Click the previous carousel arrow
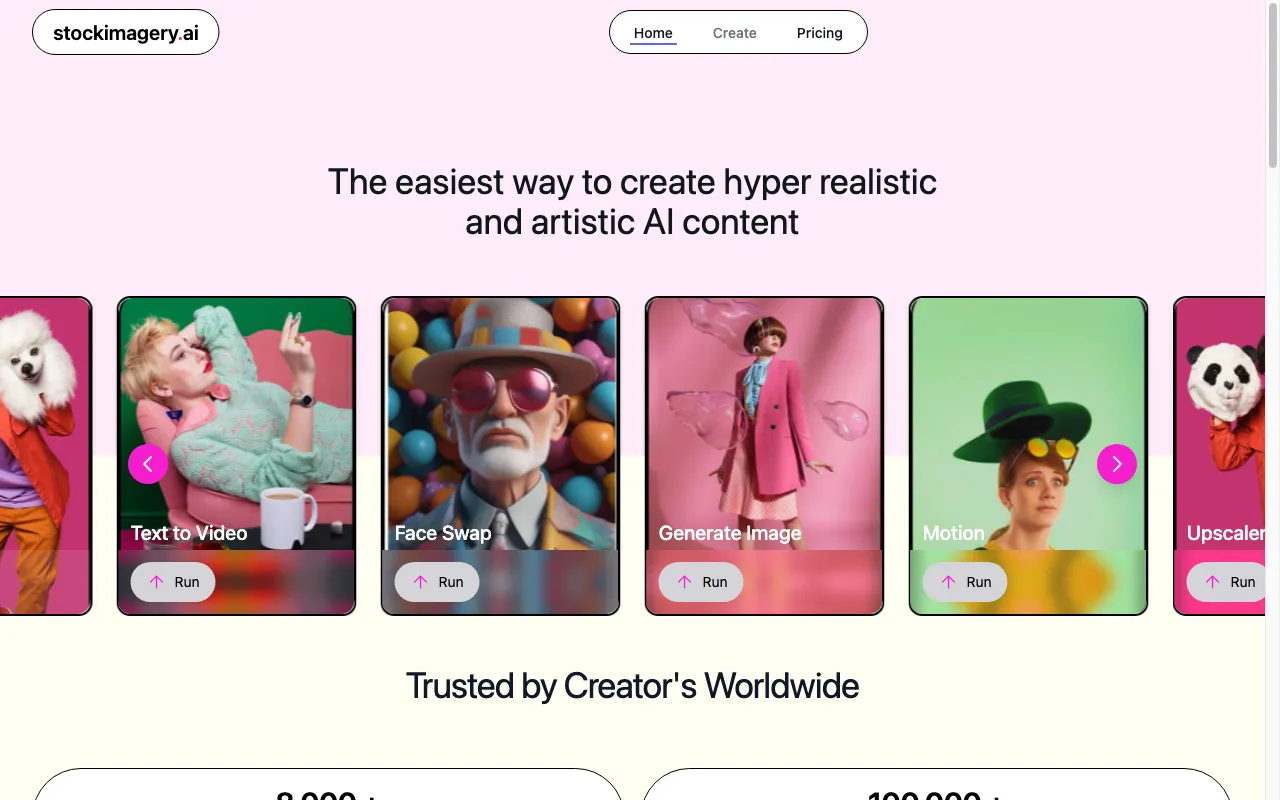Image resolution: width=1280 pixels, height=800 pixels. (x=148, y=464)
